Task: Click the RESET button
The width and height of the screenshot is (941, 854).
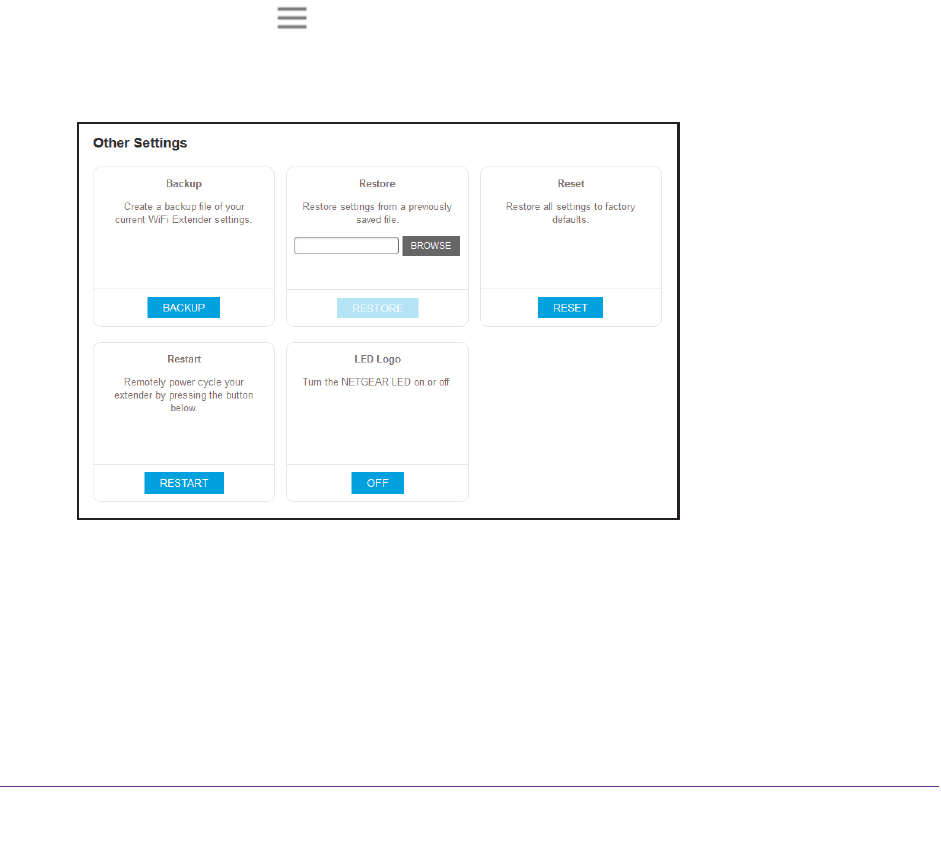Action: click(x=570, y=308)
